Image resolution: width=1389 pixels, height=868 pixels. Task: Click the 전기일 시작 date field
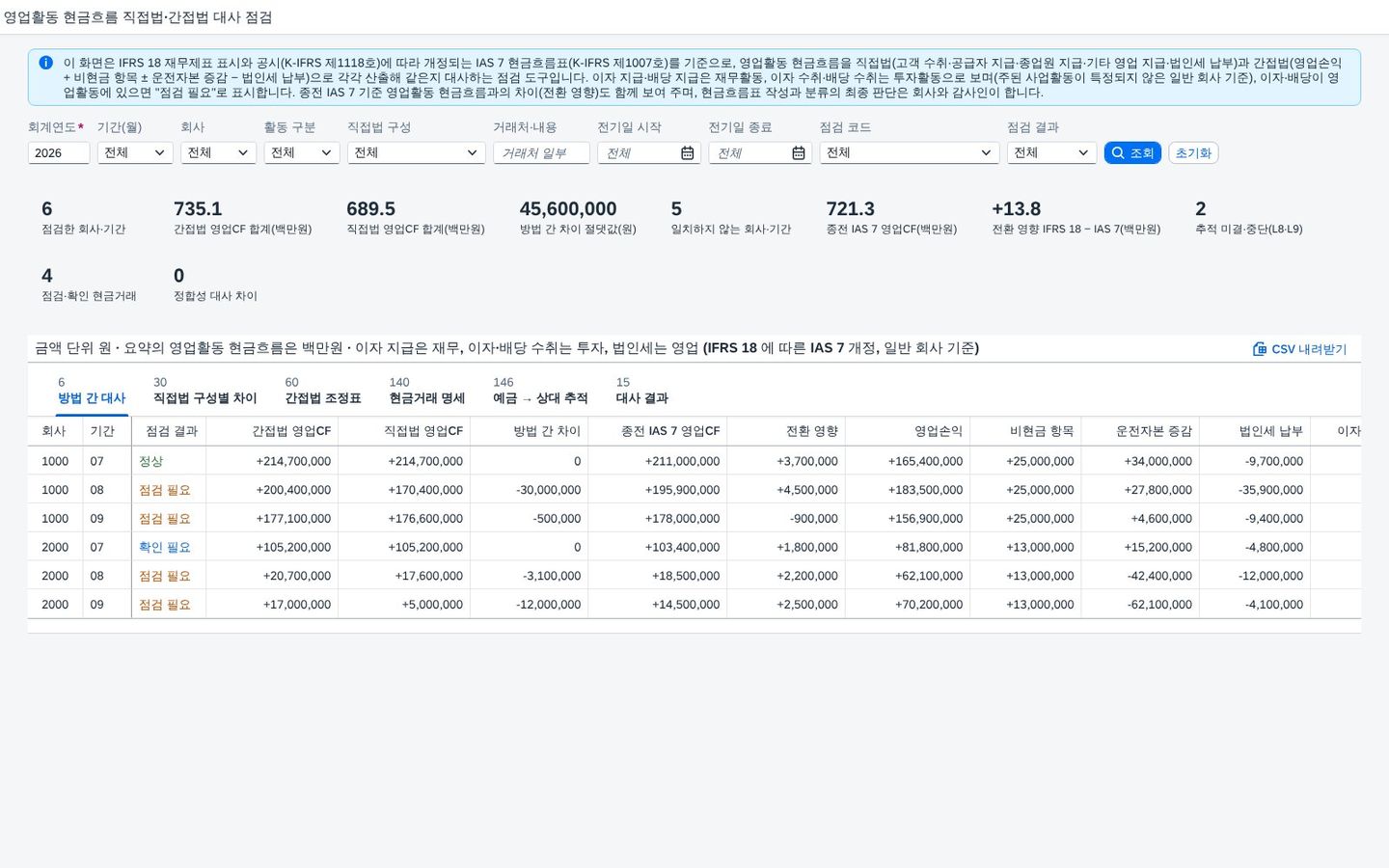pyautogui.click(x=649, y=153)
